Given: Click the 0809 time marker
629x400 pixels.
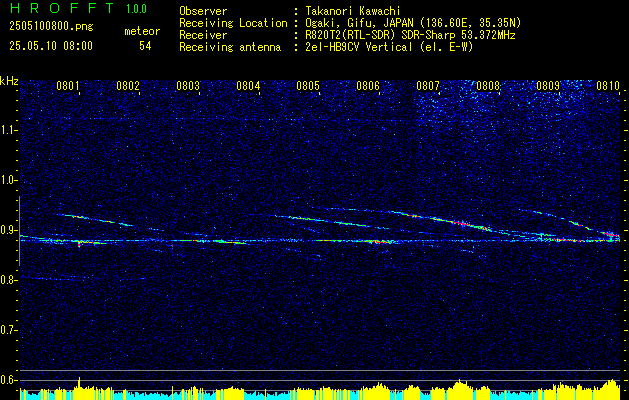Looking at the screenshot, I should pyautogui.click(x=548, y=86).
